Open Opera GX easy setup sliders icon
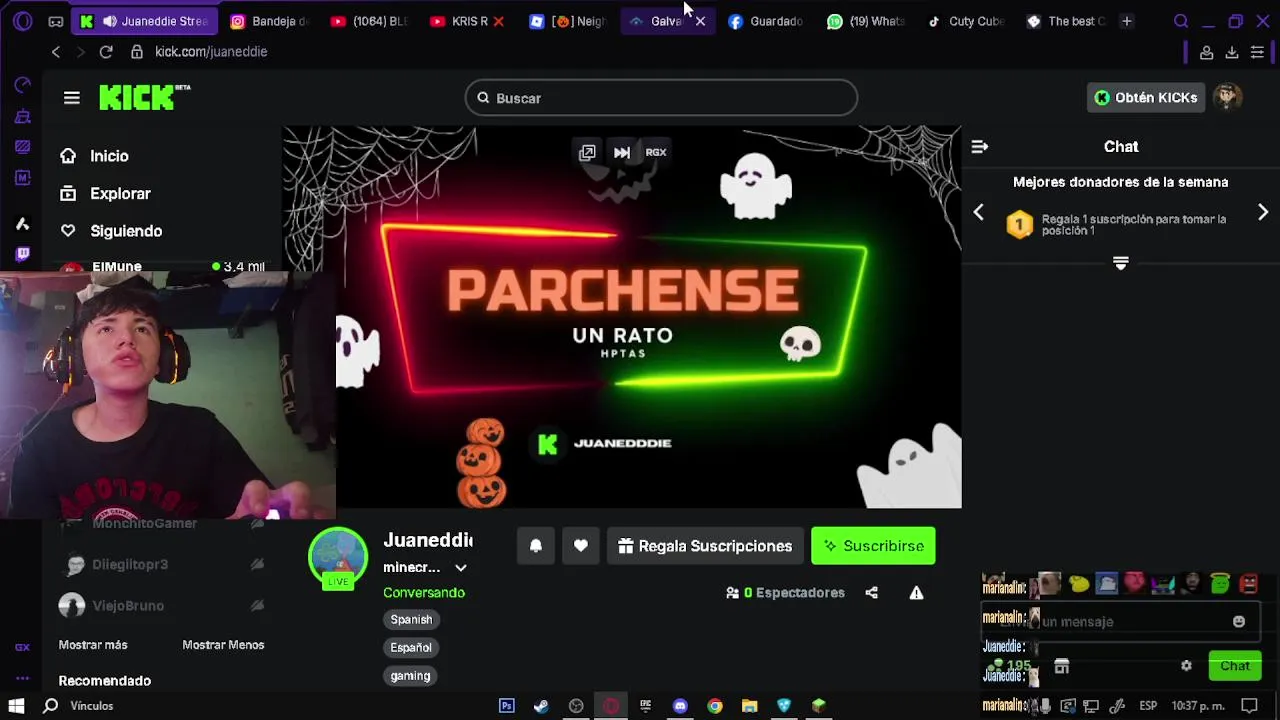Screen dimensions: 1280x720 (x=1257, y=52)
